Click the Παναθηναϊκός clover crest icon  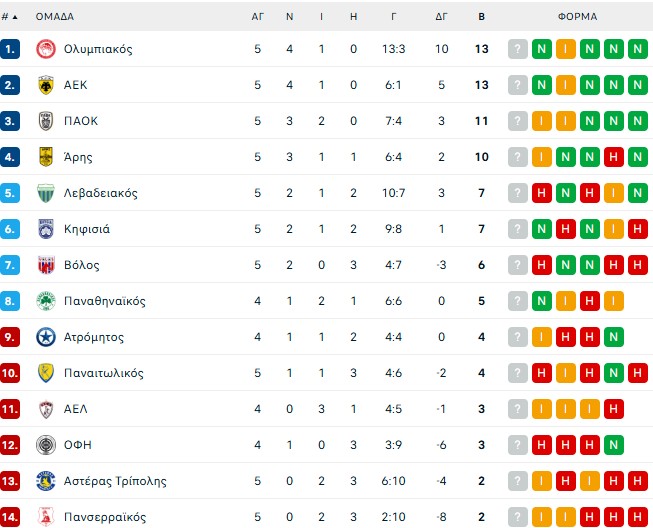pos(45,301)
